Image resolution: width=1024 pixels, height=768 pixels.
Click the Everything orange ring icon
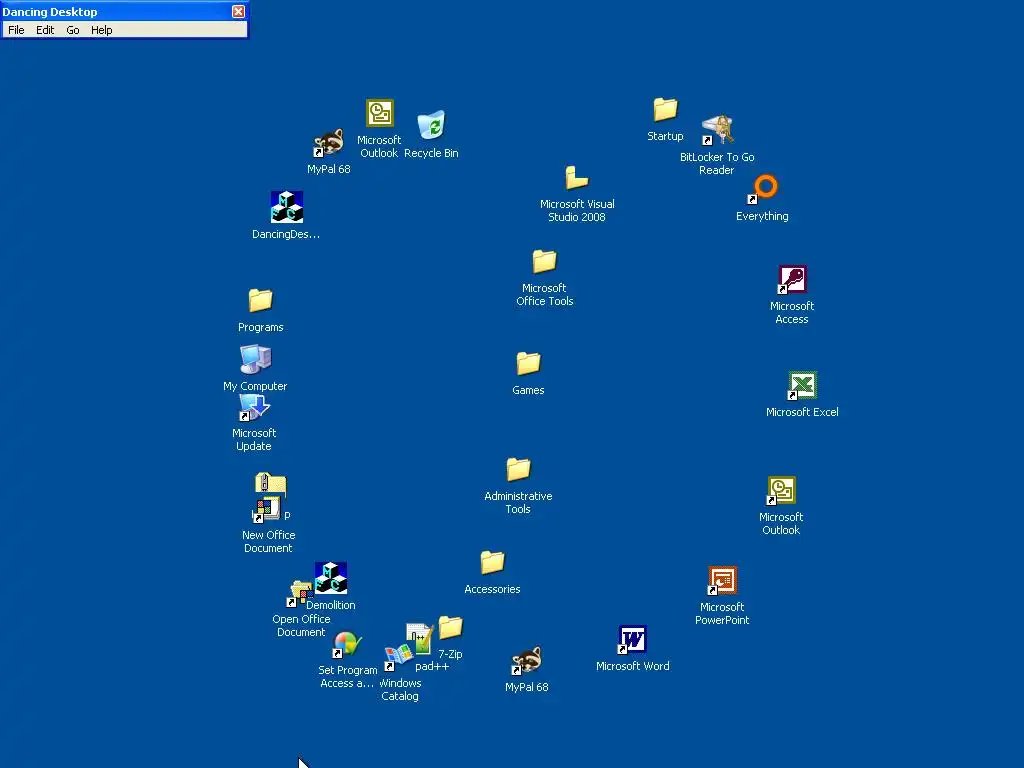coord(762,189)
